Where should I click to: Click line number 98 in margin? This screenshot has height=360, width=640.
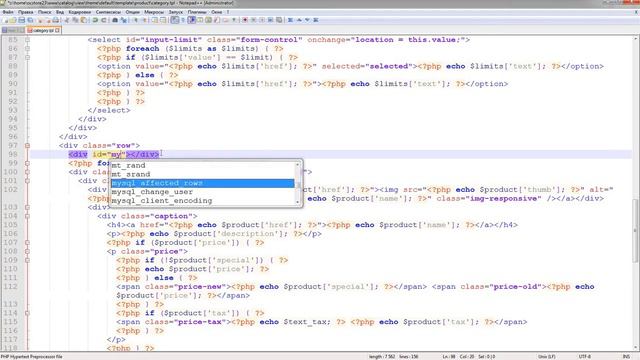coord(13,154)
